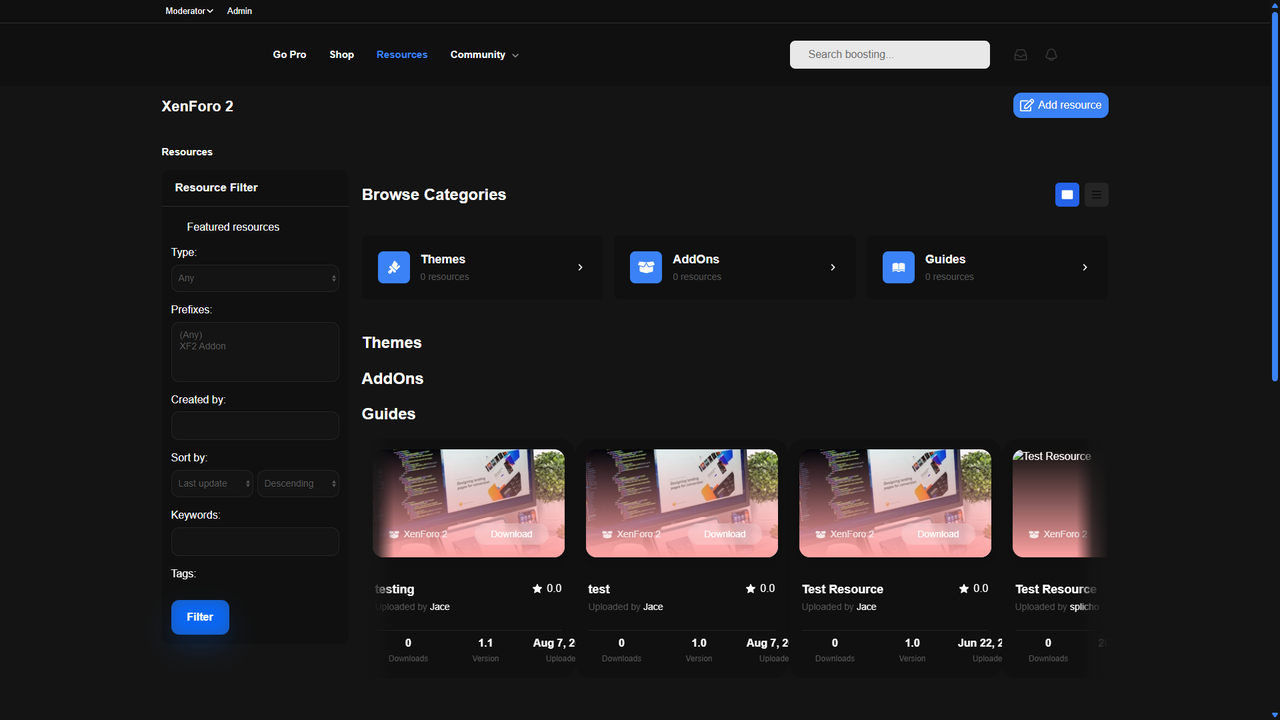Open uploader Jace on the testing card
This screenshot has height=720, width=1280.
point(440,607)
